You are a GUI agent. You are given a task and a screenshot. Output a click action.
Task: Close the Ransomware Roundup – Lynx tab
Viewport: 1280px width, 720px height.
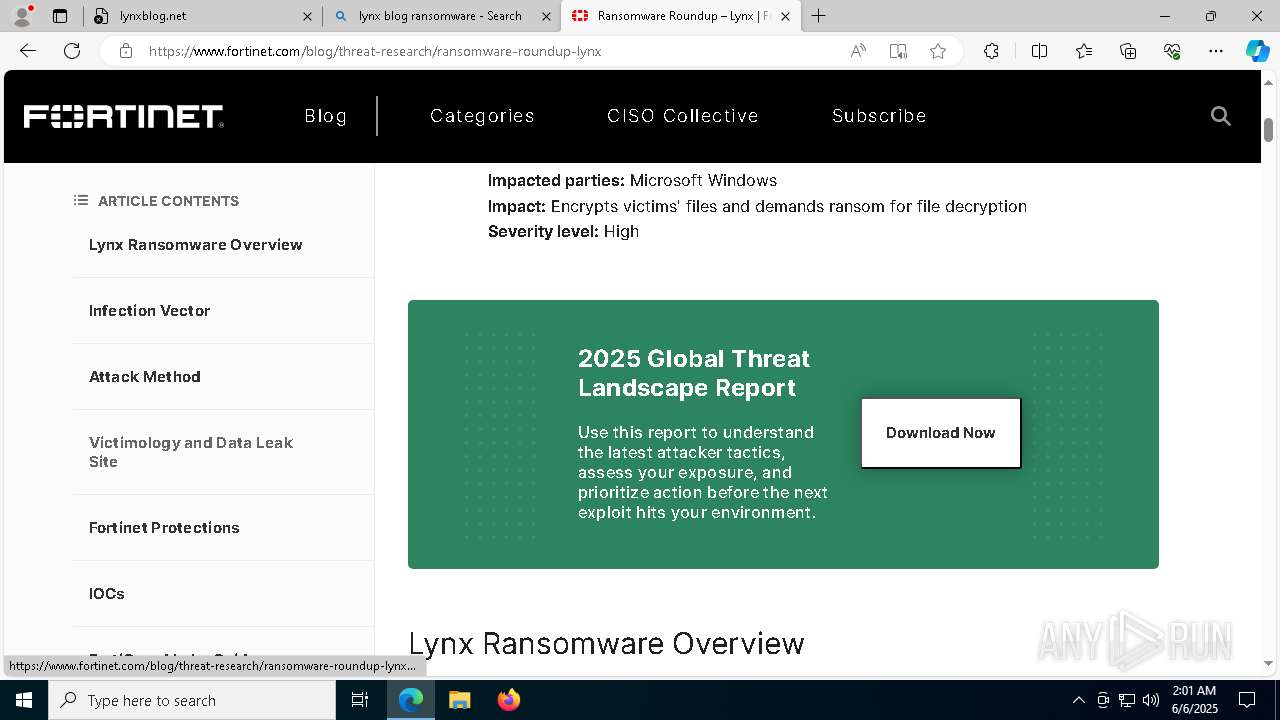point(785,16)
